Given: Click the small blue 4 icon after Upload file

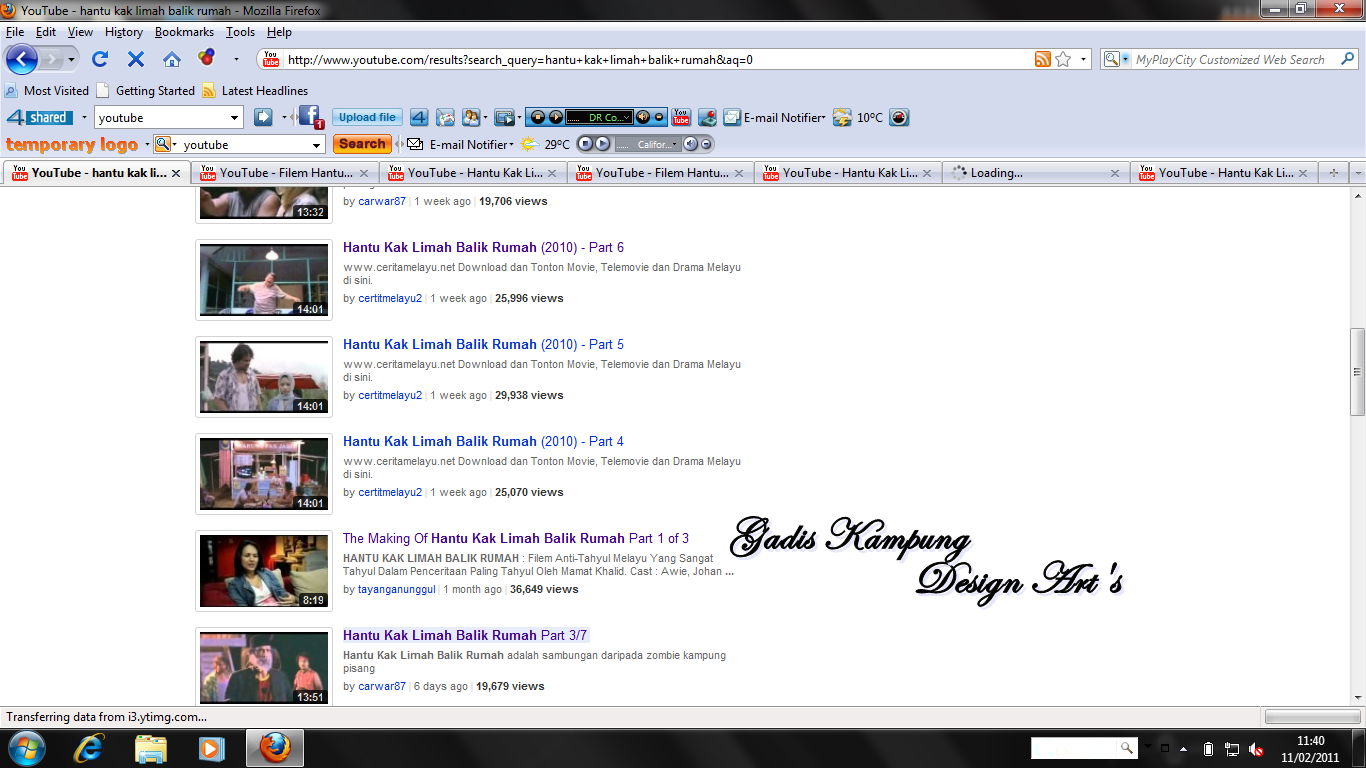Looking at the screenshot, I should pyautogui.click(x=419, y=117).
